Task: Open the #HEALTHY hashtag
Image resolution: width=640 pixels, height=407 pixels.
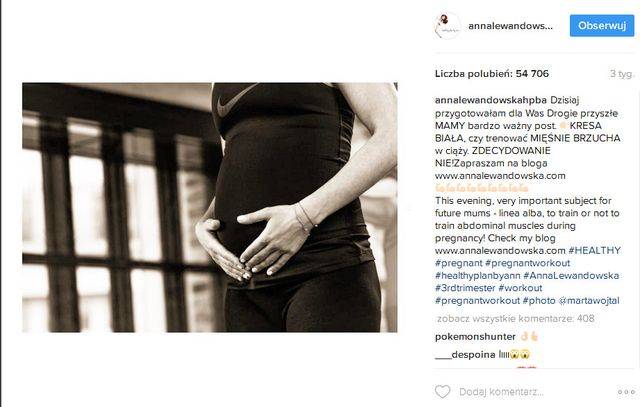Action: pos(594,250)
